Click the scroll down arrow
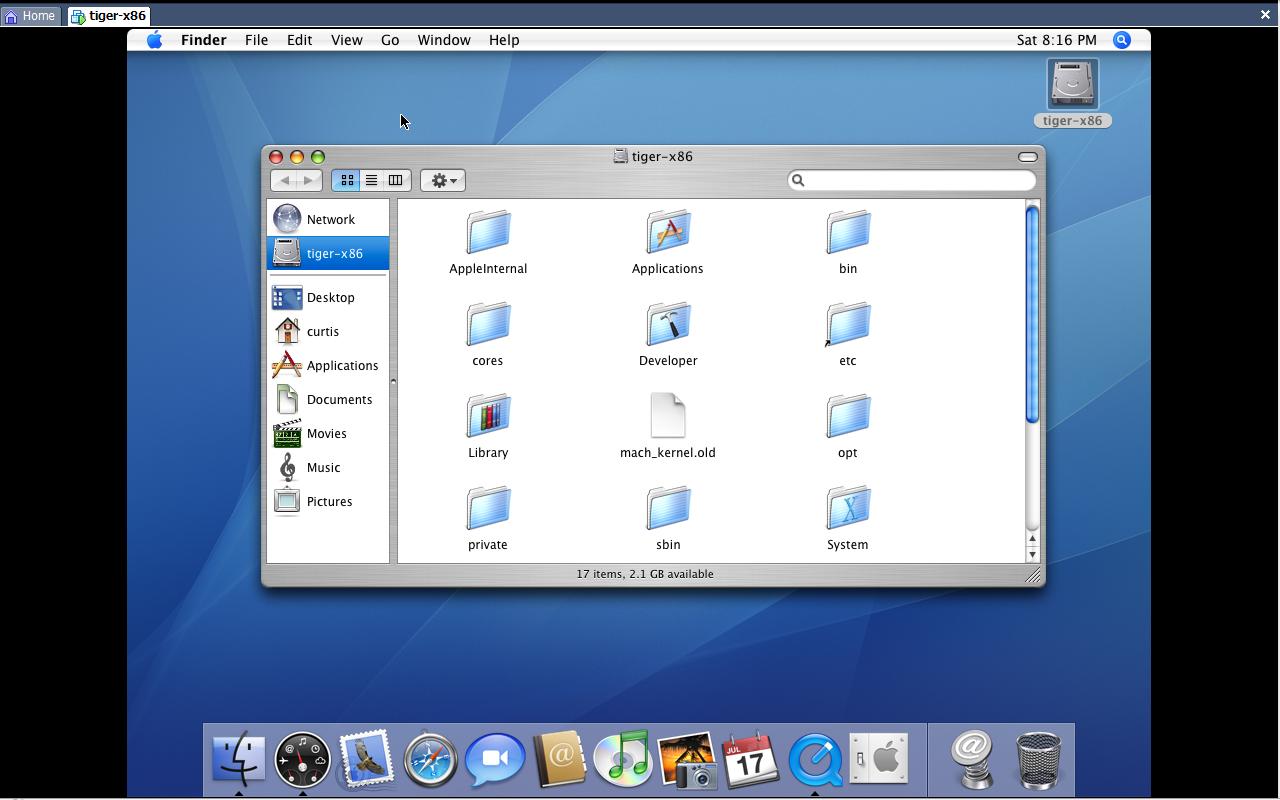Screen dimensions: 1280x800 (1032, 554)
